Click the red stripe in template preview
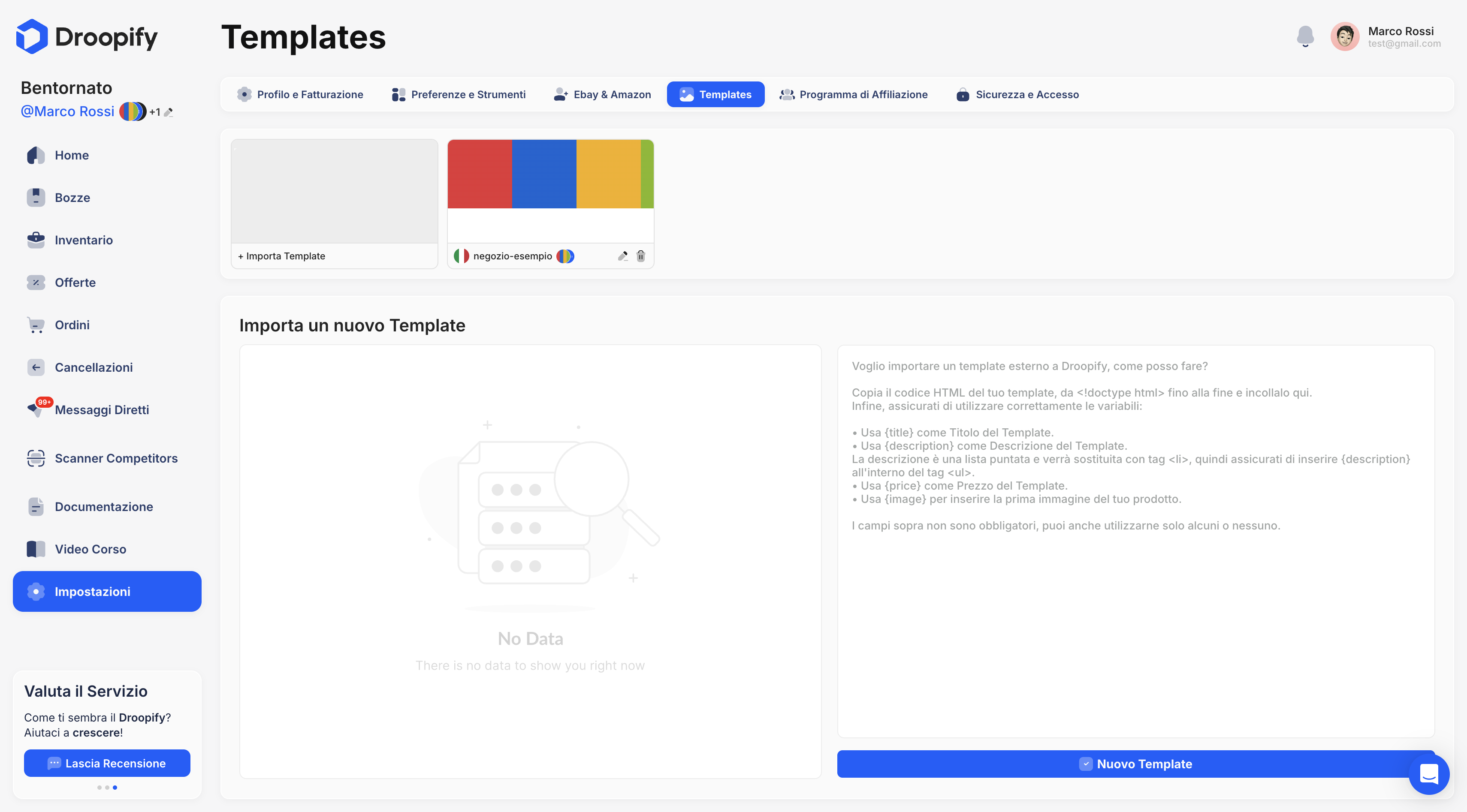The image size is (1467, 812). point(480,174)
